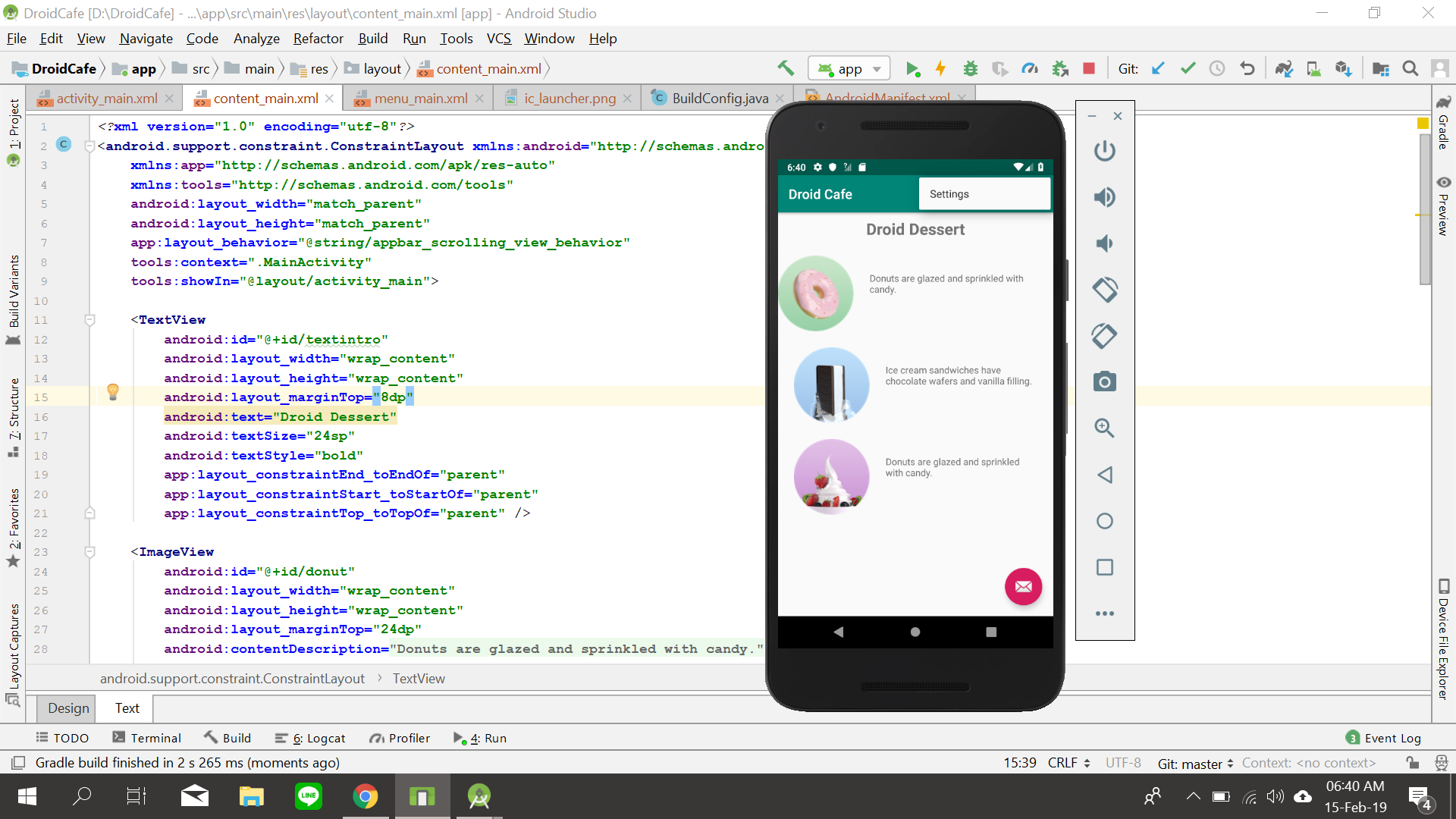Screen dimensions: 1456x819
Task: Open AVD Manager icon in toolbar
Action: [x=1314, y=69]
